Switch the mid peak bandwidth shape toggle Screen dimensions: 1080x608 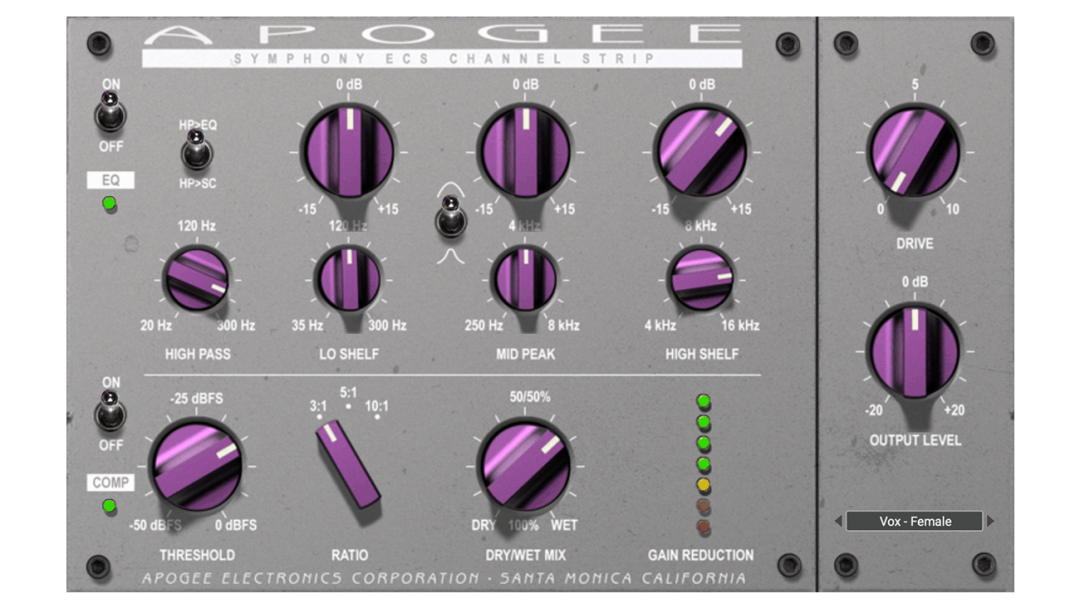point(451,217)
